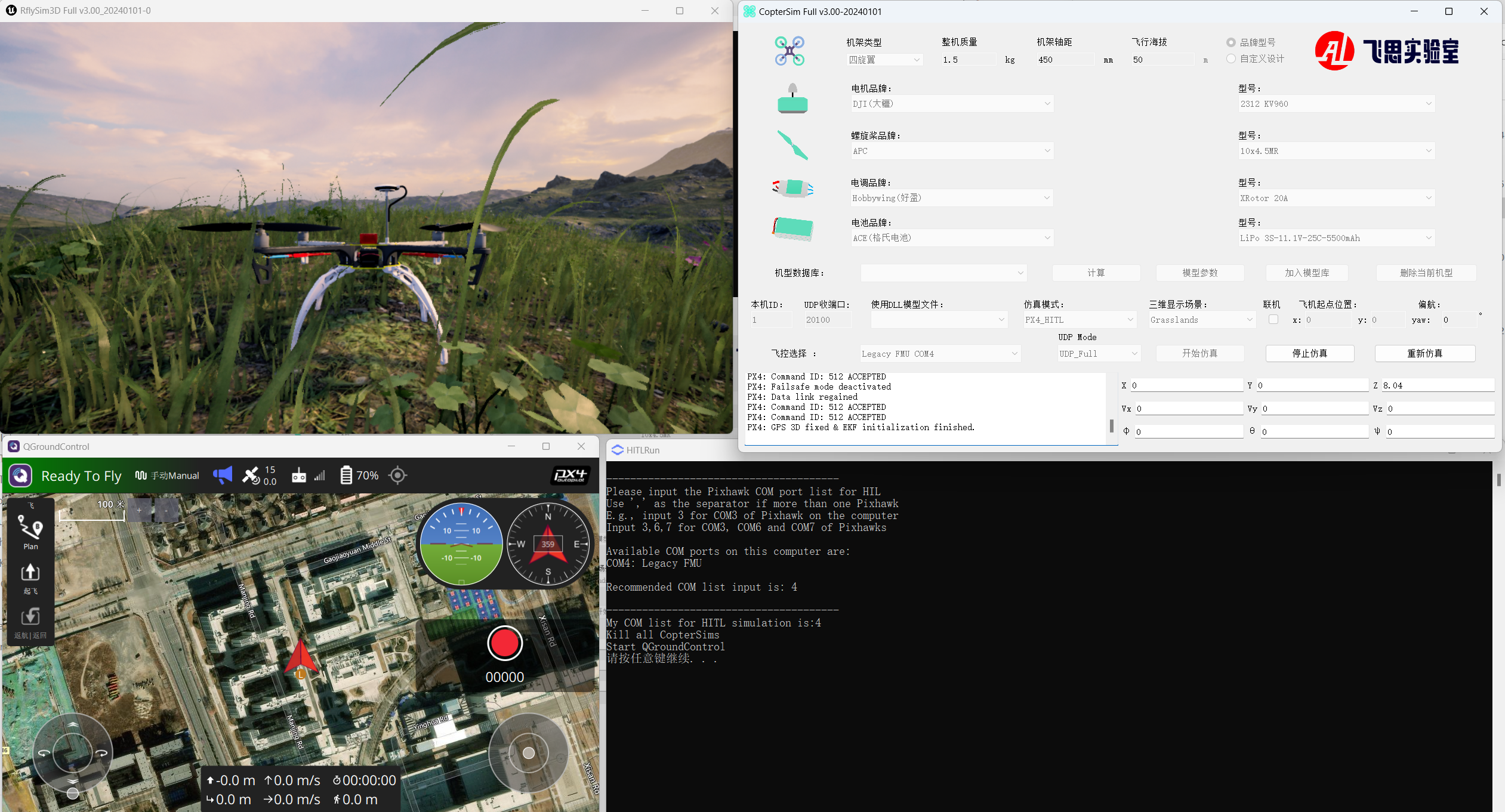Select the 品牌型号 radio button

(x=1231, y=42)
